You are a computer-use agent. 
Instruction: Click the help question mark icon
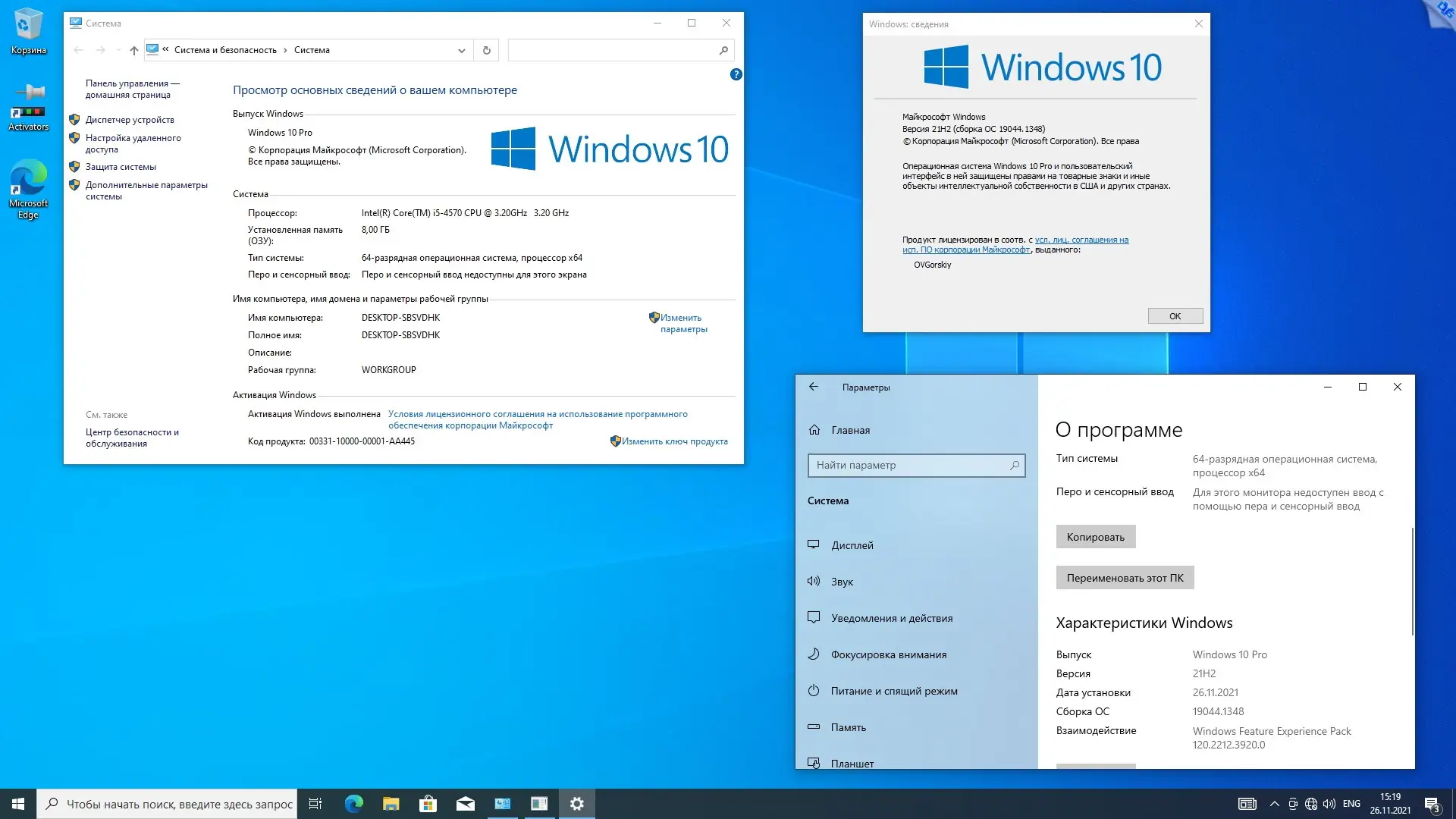click(736, 74)
